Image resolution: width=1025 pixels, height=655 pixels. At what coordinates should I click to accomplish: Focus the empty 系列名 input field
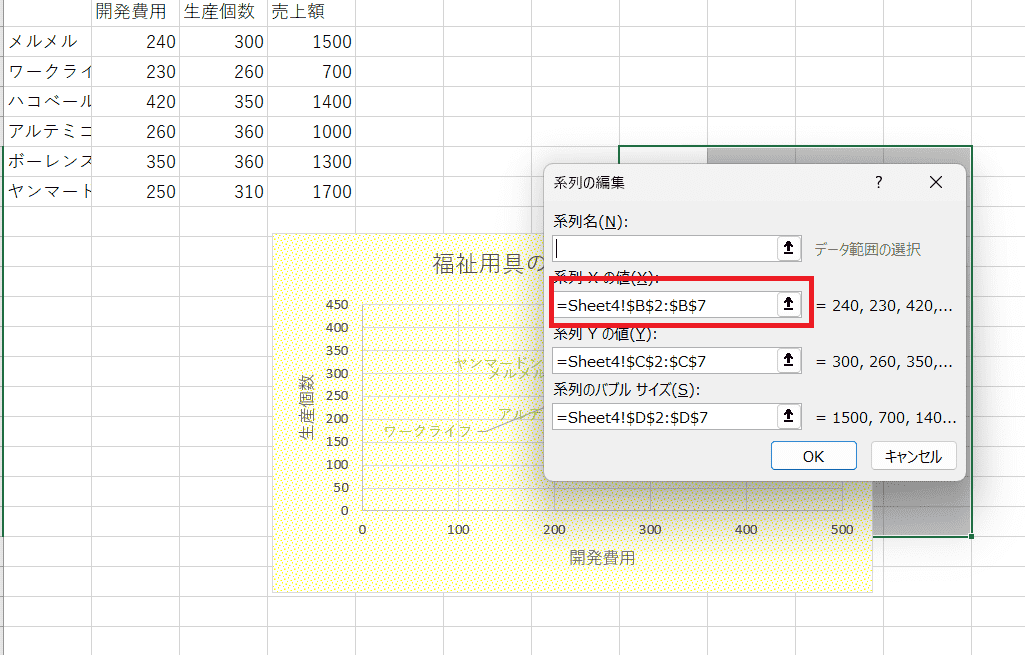click(664, 249)
